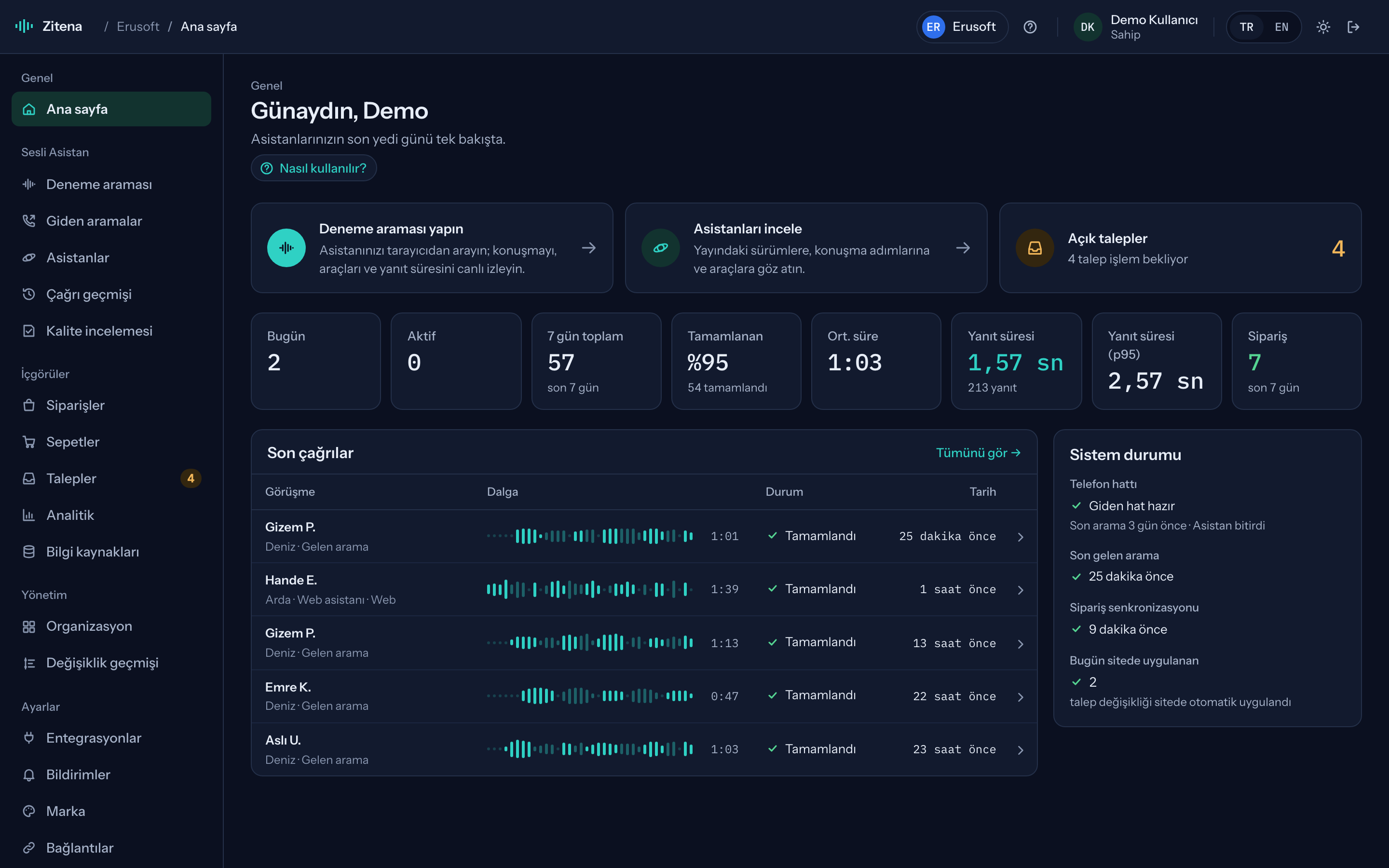Switch language to EN

1281,27
